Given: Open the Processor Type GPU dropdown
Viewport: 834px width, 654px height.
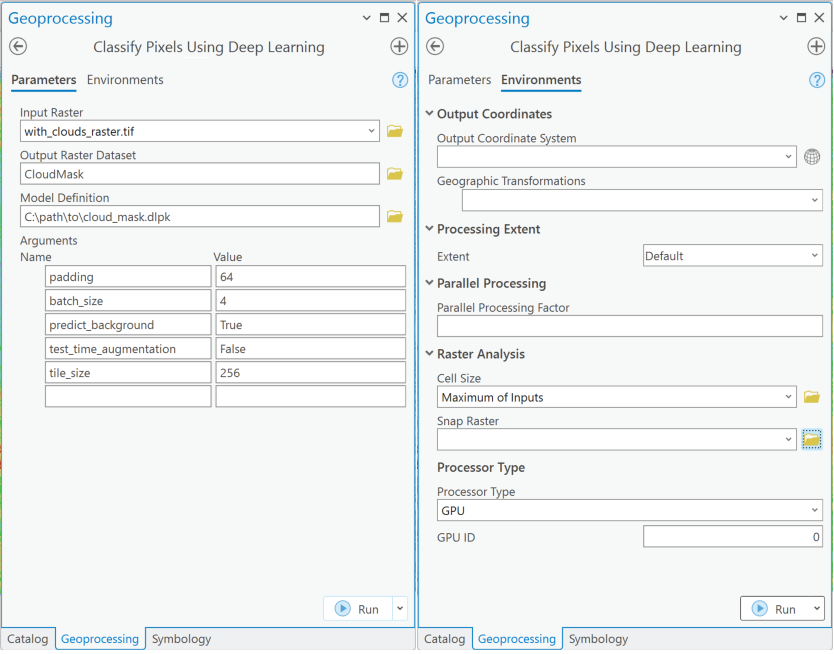Looking at the screenshot, I should pyautogui.click(x=814, y=511).
